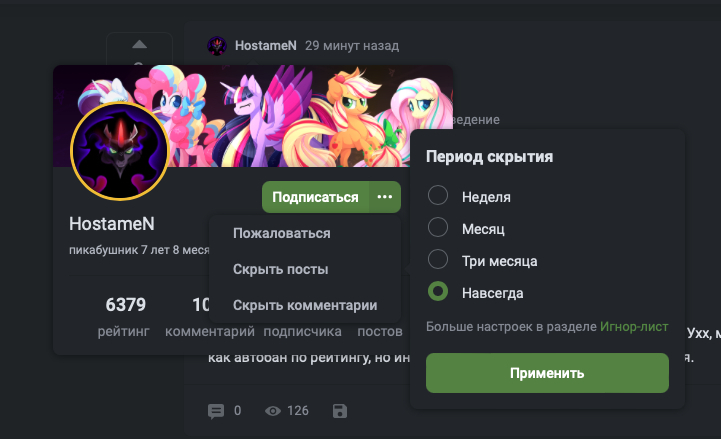Viewport: 721px width, 439px height.
Task: Save the post with the floppy disk icon
Action: click(x=340, y=411)
